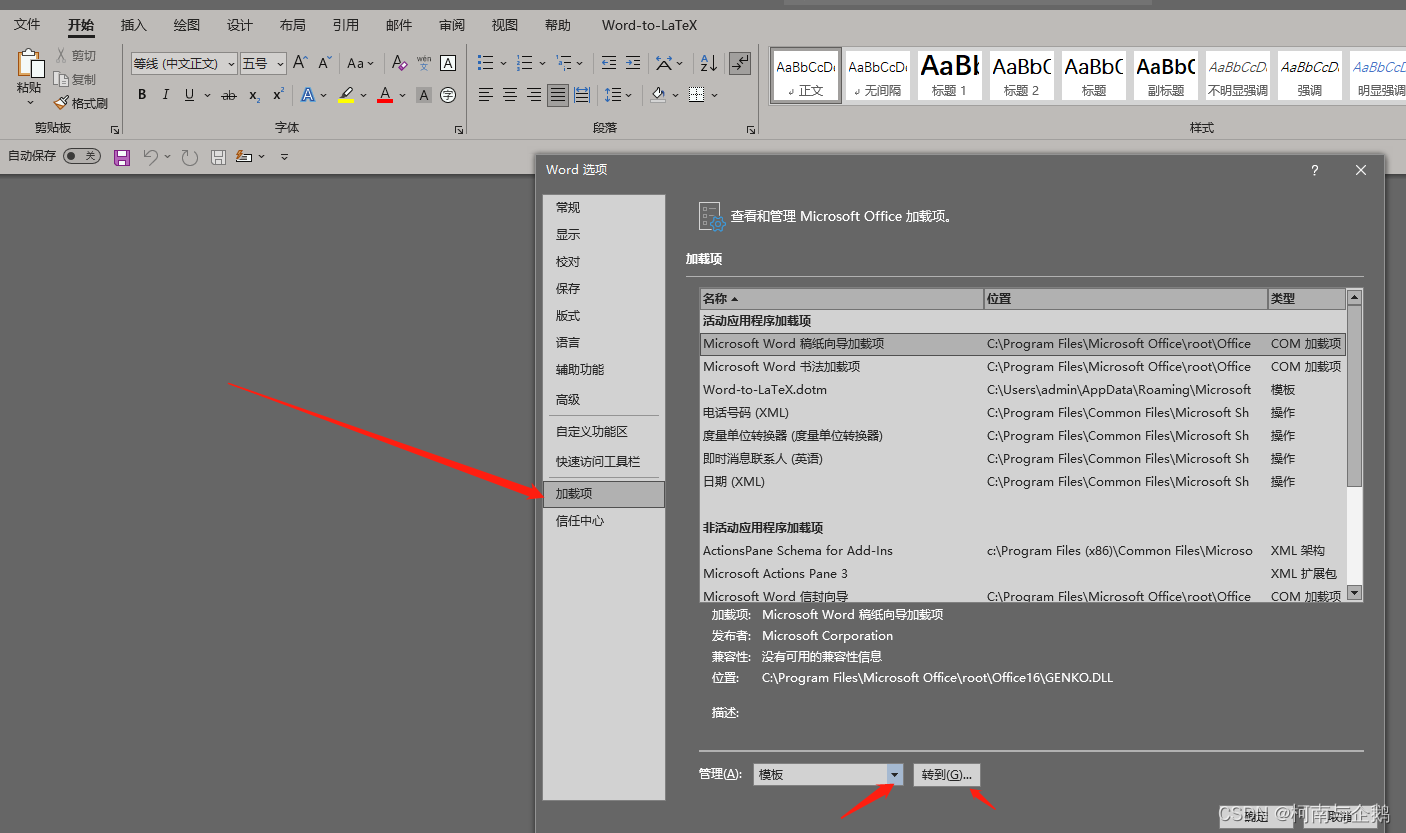This screenshot has height=833, width=1406.
Task: Toggle Italic formatting
Action: tap(165, 95)
